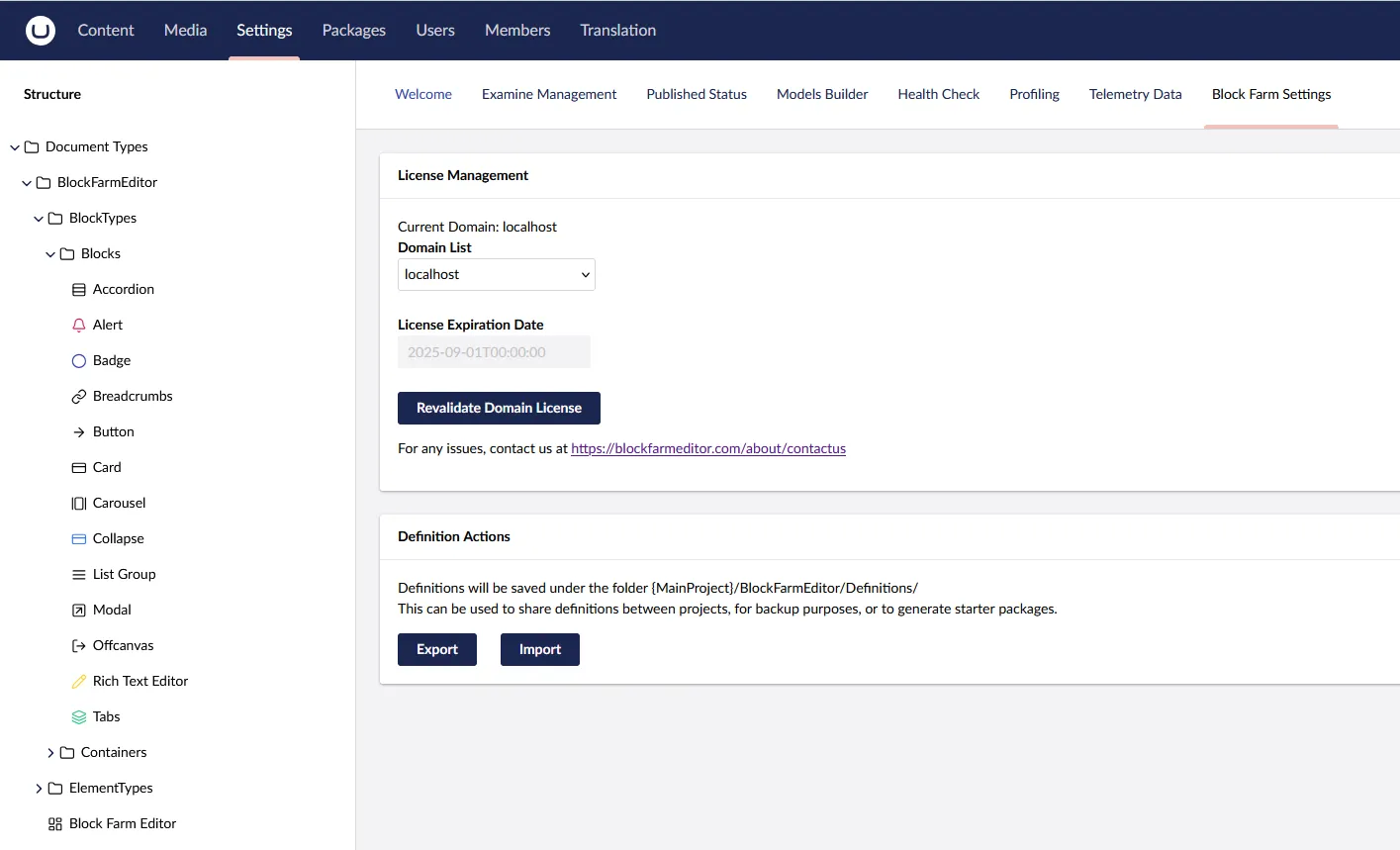Open the Domain List dropdown
Screen dimensions: 1400x850
[497, 274]
